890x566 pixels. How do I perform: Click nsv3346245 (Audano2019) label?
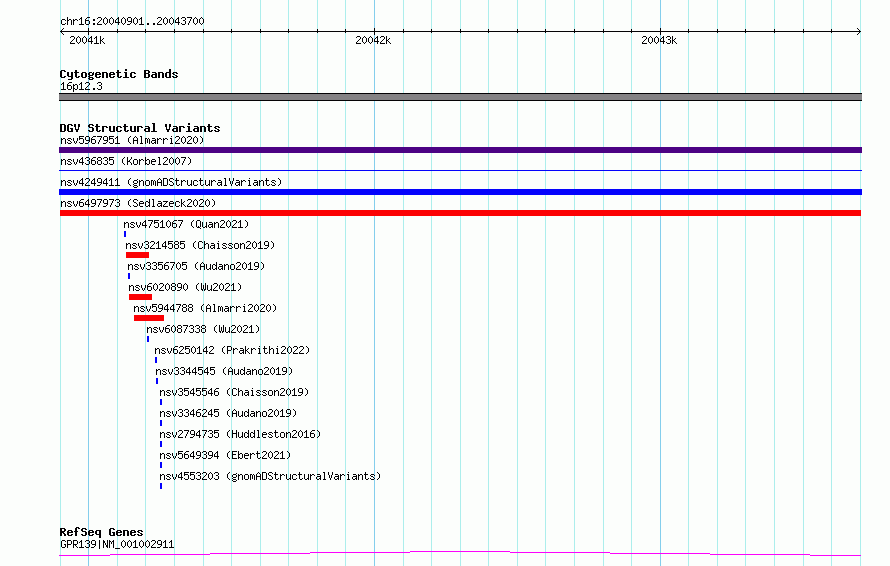click(228, 413)
